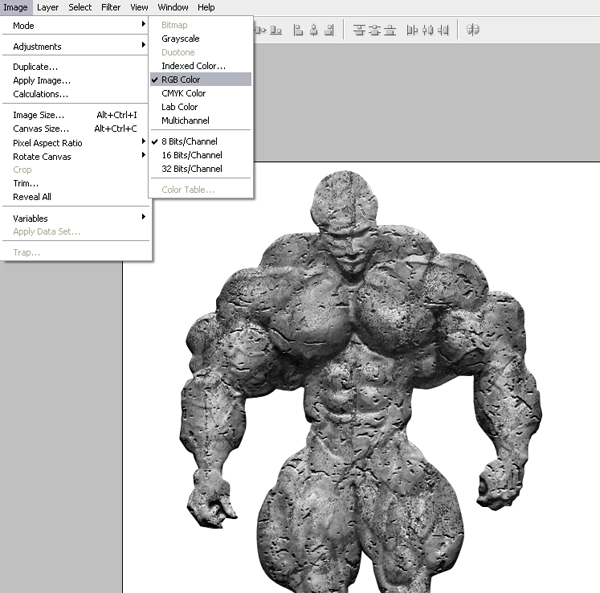Click the Distribute Bottom Edges icon
The image size is (600, 593).
pyautogui.click(x=390, y=30)
